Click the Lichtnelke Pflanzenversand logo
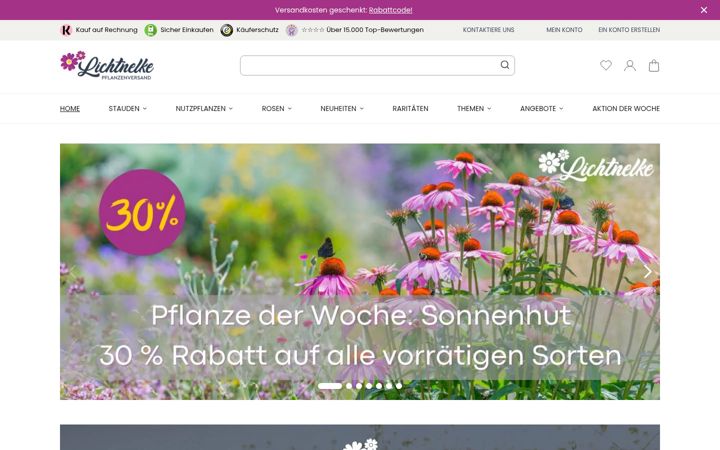720x450 pixels. click(107, 65)
